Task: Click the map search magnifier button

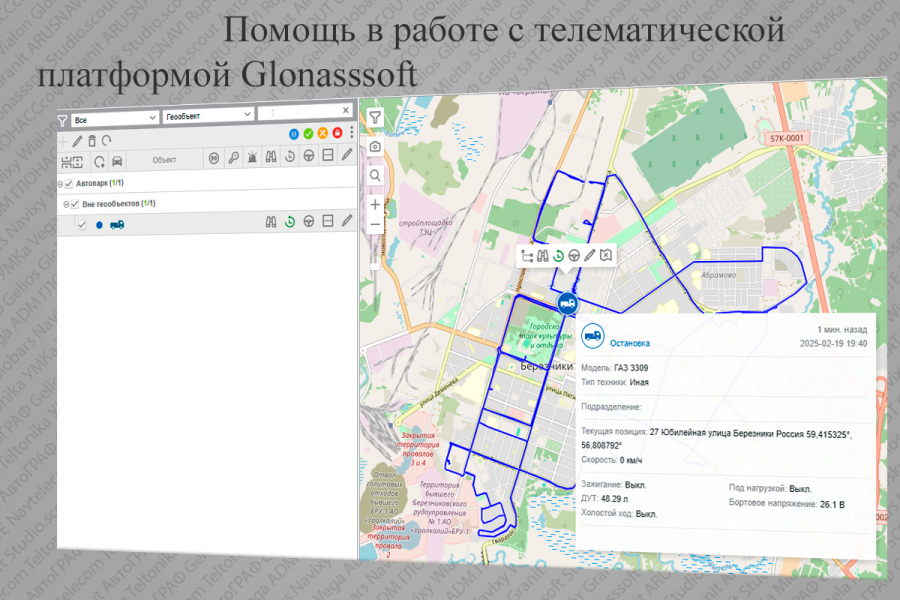Action: 375,176
